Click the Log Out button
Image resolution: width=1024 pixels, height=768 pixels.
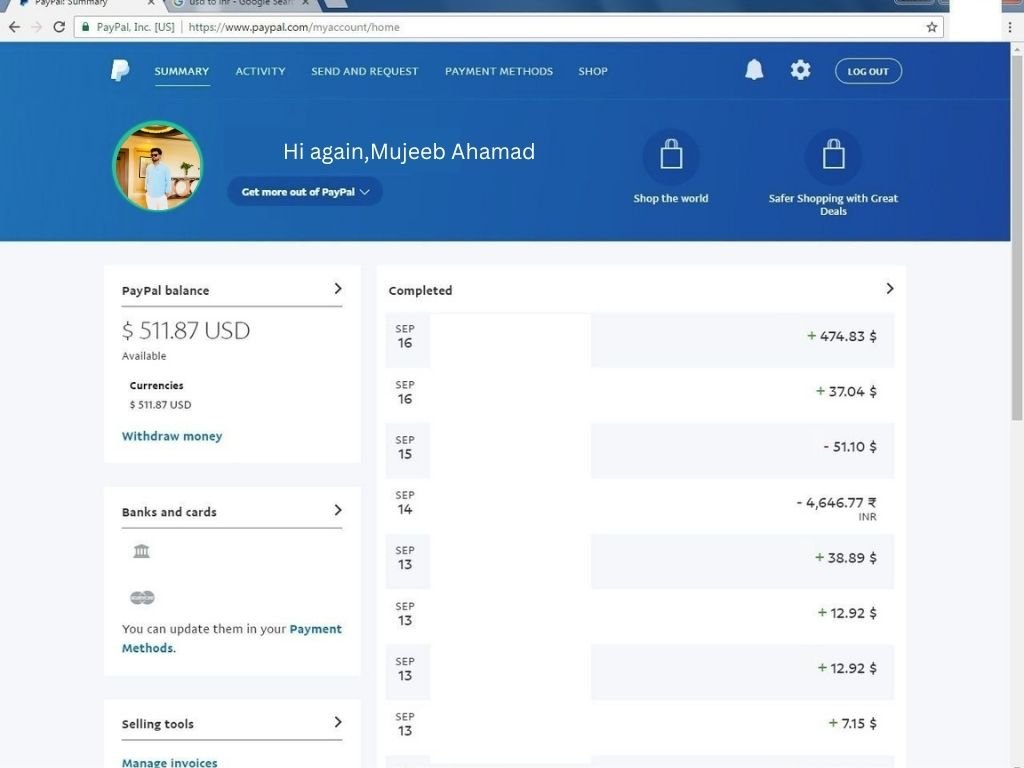click(868, 71)
